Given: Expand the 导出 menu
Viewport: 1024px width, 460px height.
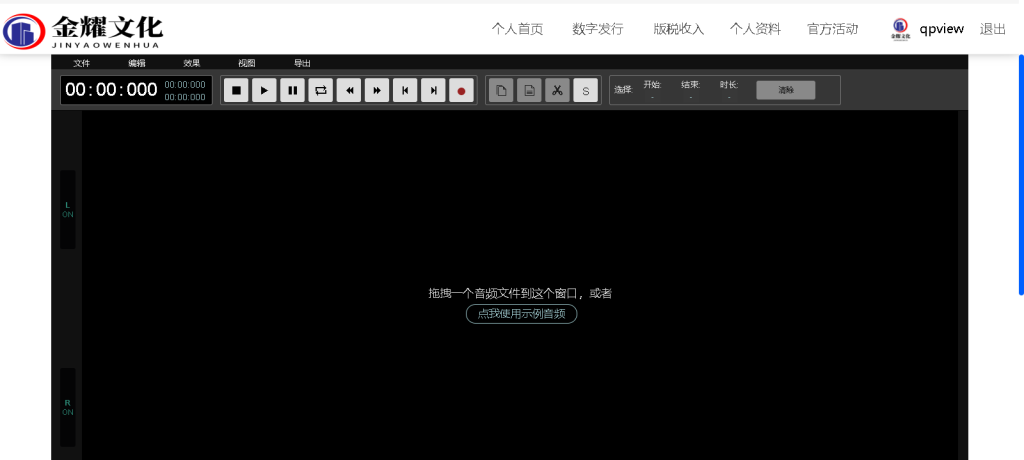Looking at the screenshot, I should click(x=302, y=63).
